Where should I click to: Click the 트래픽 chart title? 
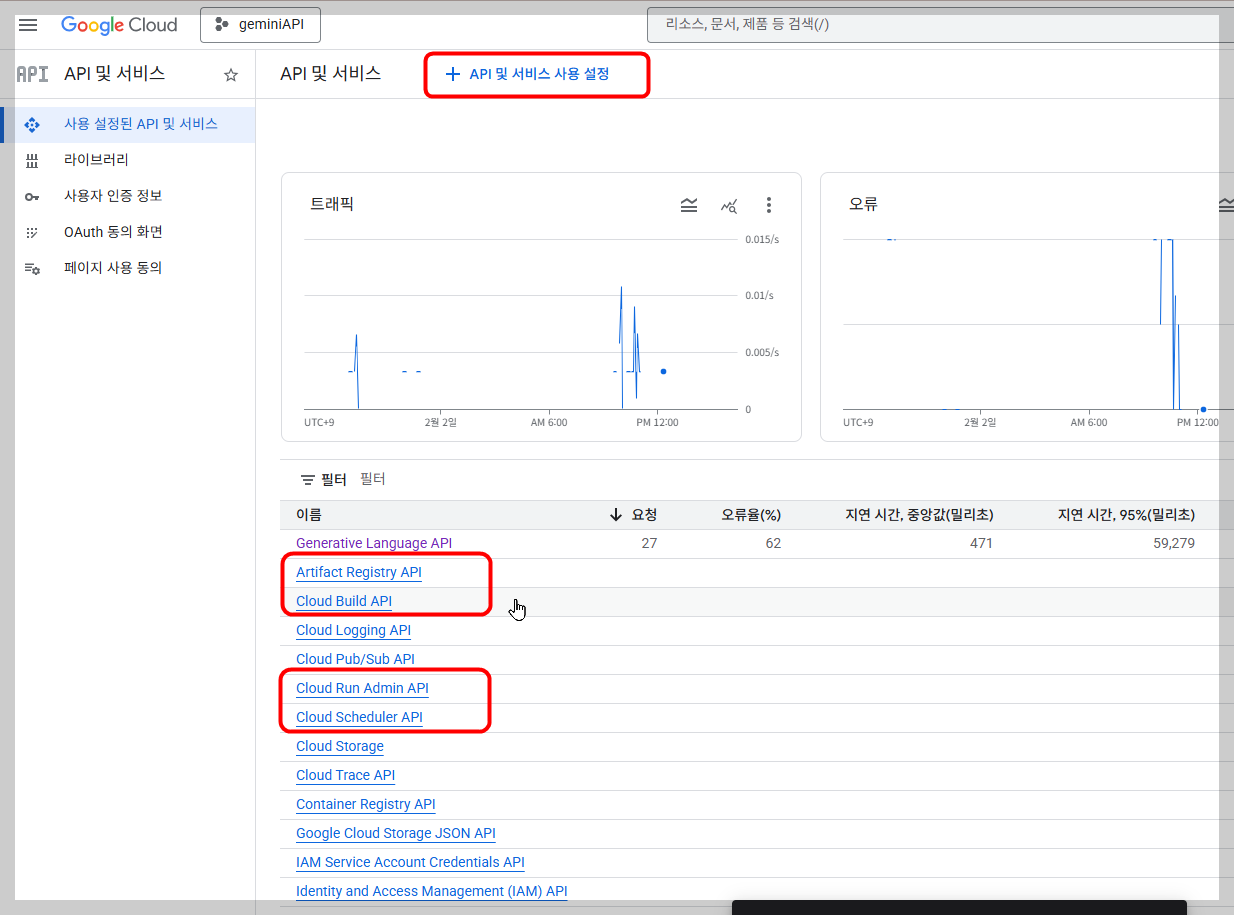pyautogui.click(x=332, y=204)
